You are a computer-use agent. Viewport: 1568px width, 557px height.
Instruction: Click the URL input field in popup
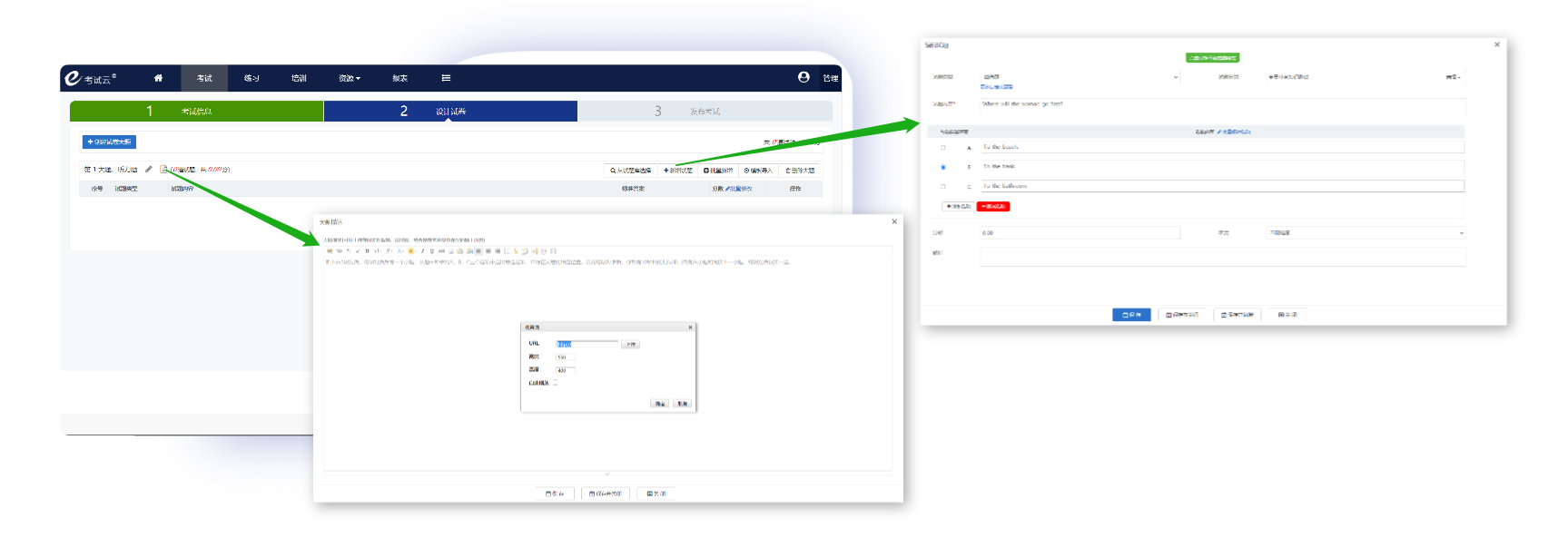pyautogui.click(x=587, y=345)
